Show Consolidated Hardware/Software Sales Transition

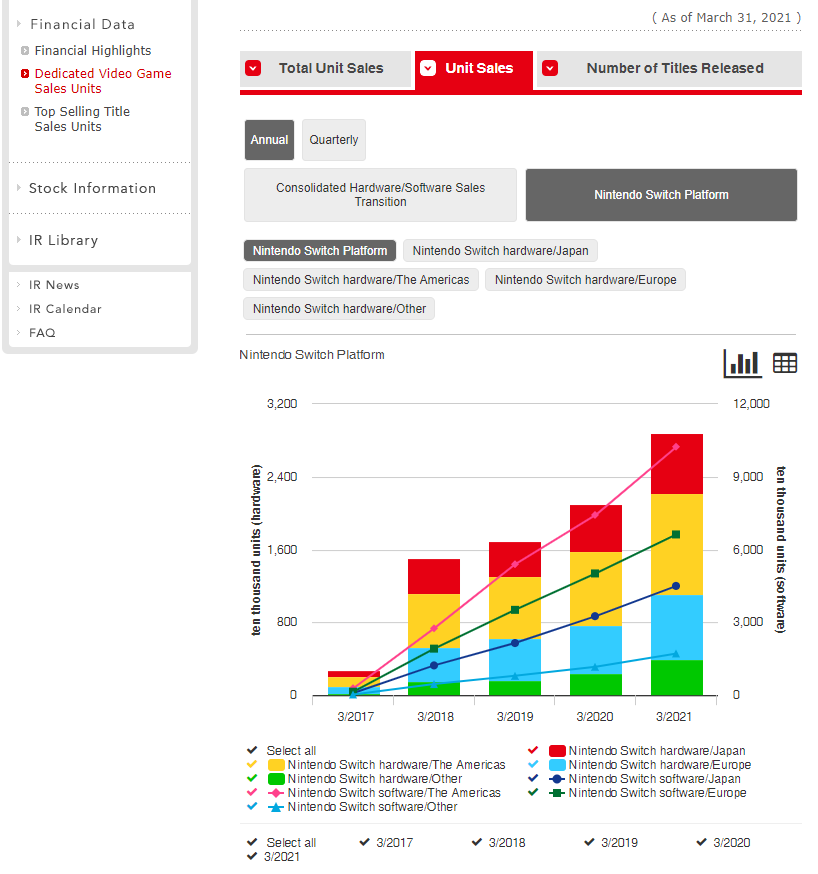381,195
